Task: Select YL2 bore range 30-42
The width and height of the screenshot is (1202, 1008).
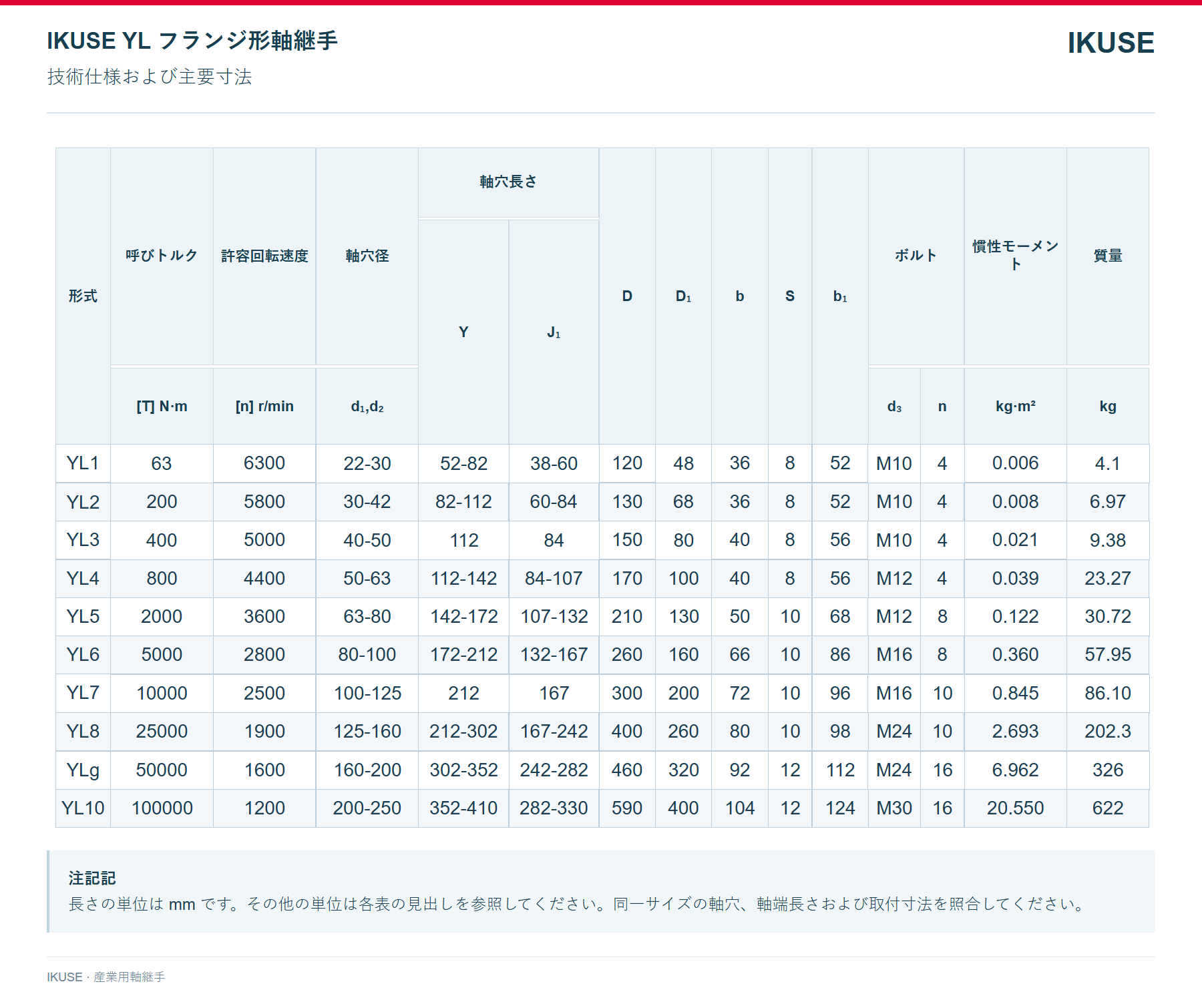Action: tap(367, 502)
